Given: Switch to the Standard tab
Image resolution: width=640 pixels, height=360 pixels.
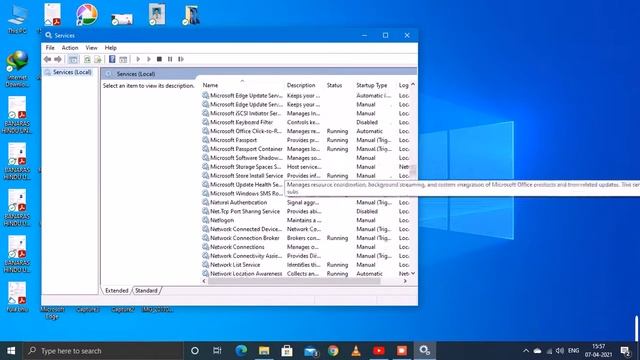Looking at the screenshot, I should 146,291.
